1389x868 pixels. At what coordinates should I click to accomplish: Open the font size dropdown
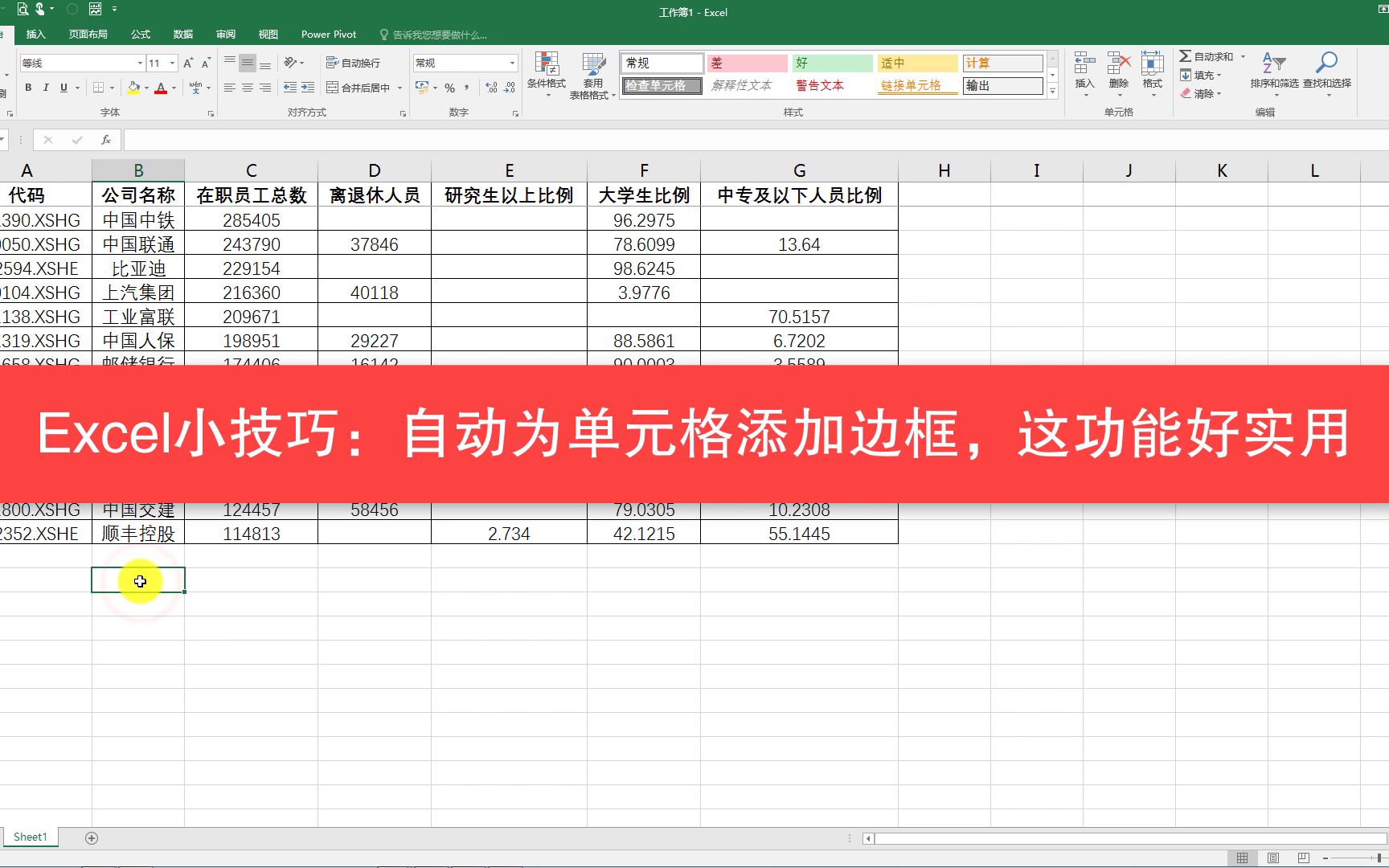pyautogui.click(x=172, y=63)
